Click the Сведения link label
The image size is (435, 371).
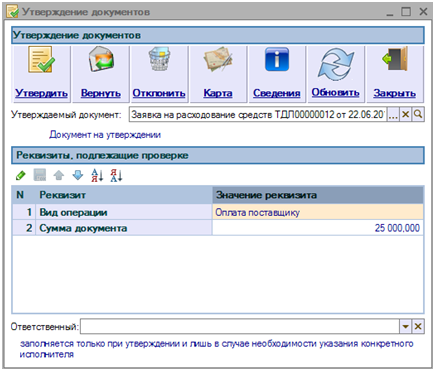(277, 93)
